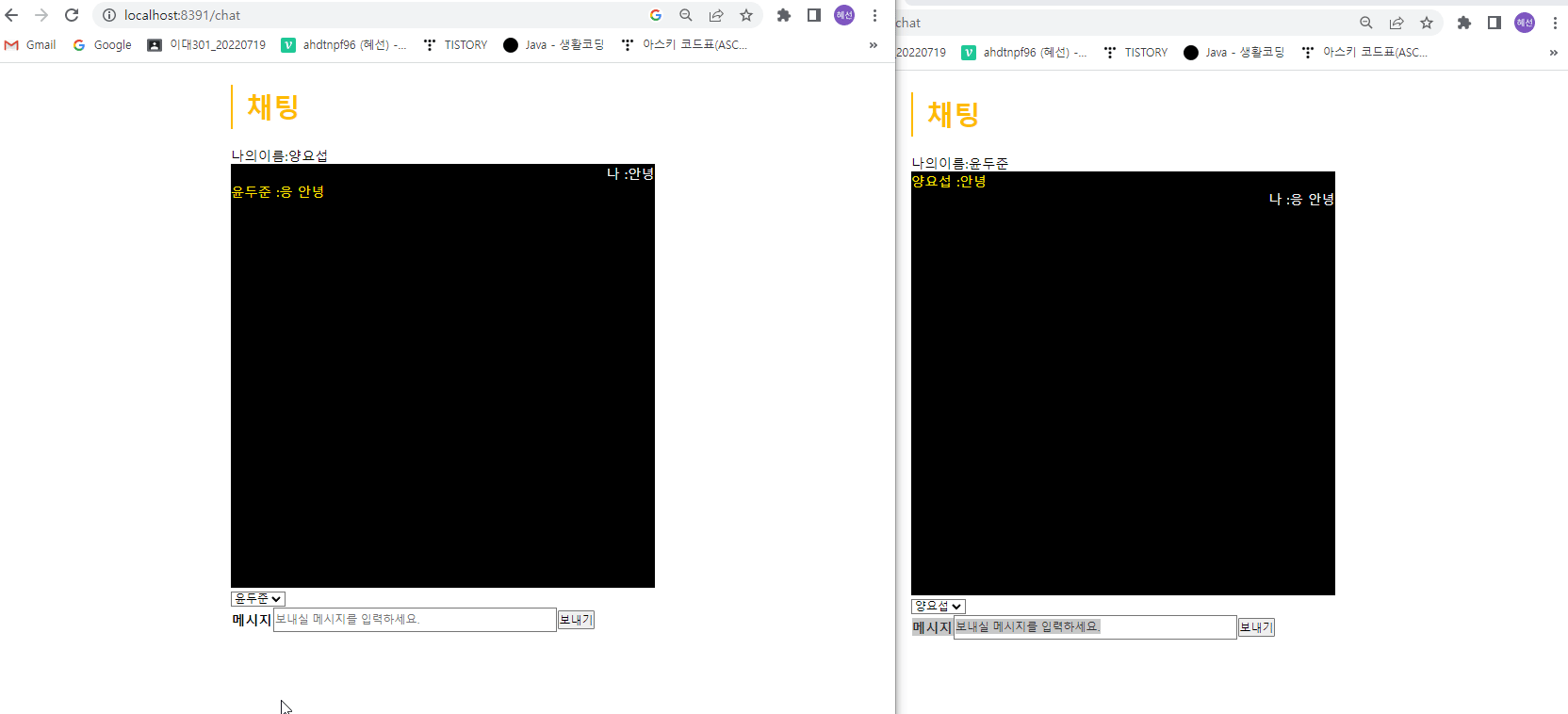
Task: Show more bookmarks in left window
Action: point(874,45)
